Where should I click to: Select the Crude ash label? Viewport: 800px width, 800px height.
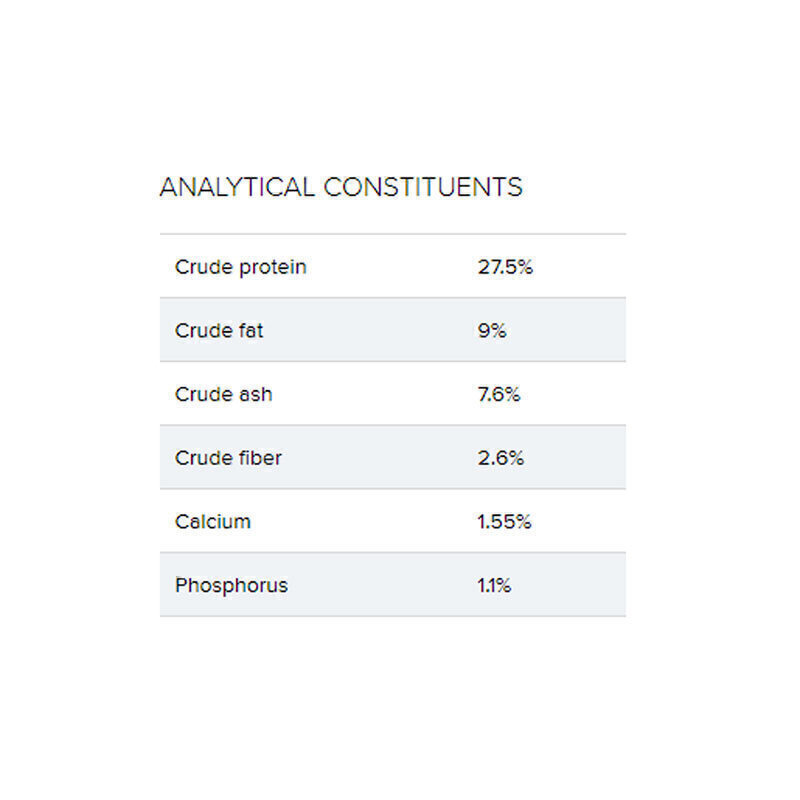223,394
